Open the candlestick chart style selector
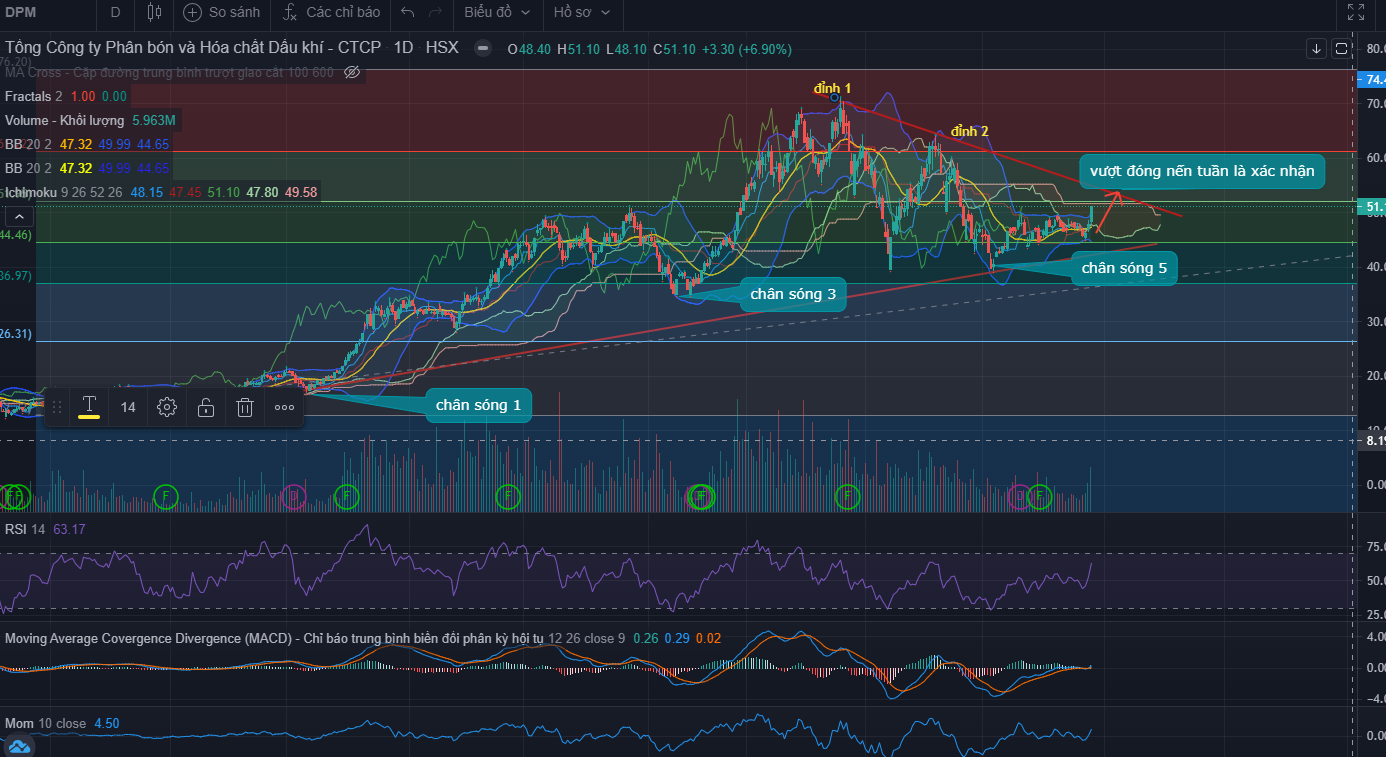 point(153,13)
